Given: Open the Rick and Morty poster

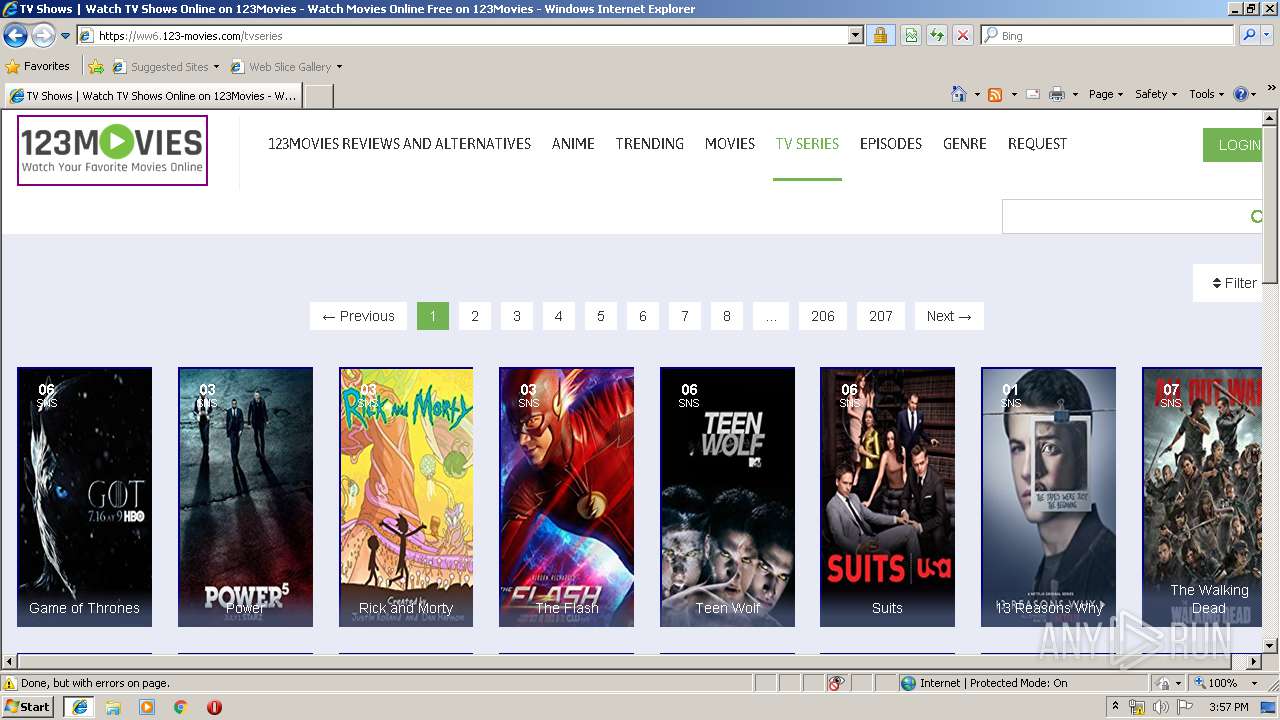Looking at the screenshot, I should tap(406, 497).
